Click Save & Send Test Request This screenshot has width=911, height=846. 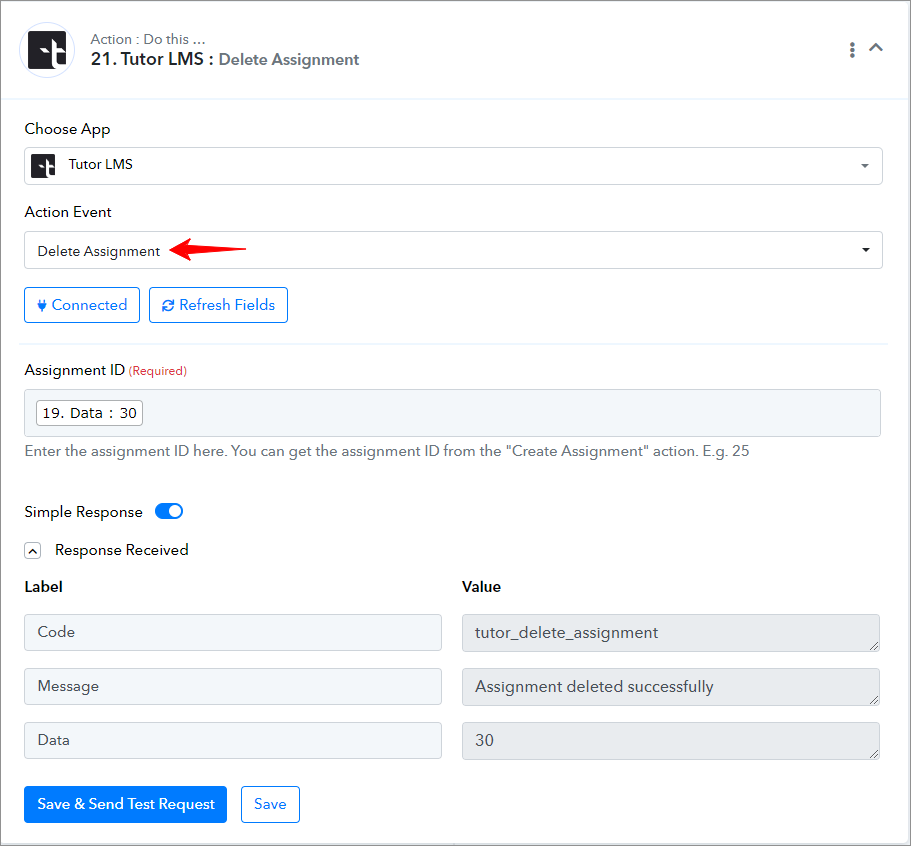(125, 804)
